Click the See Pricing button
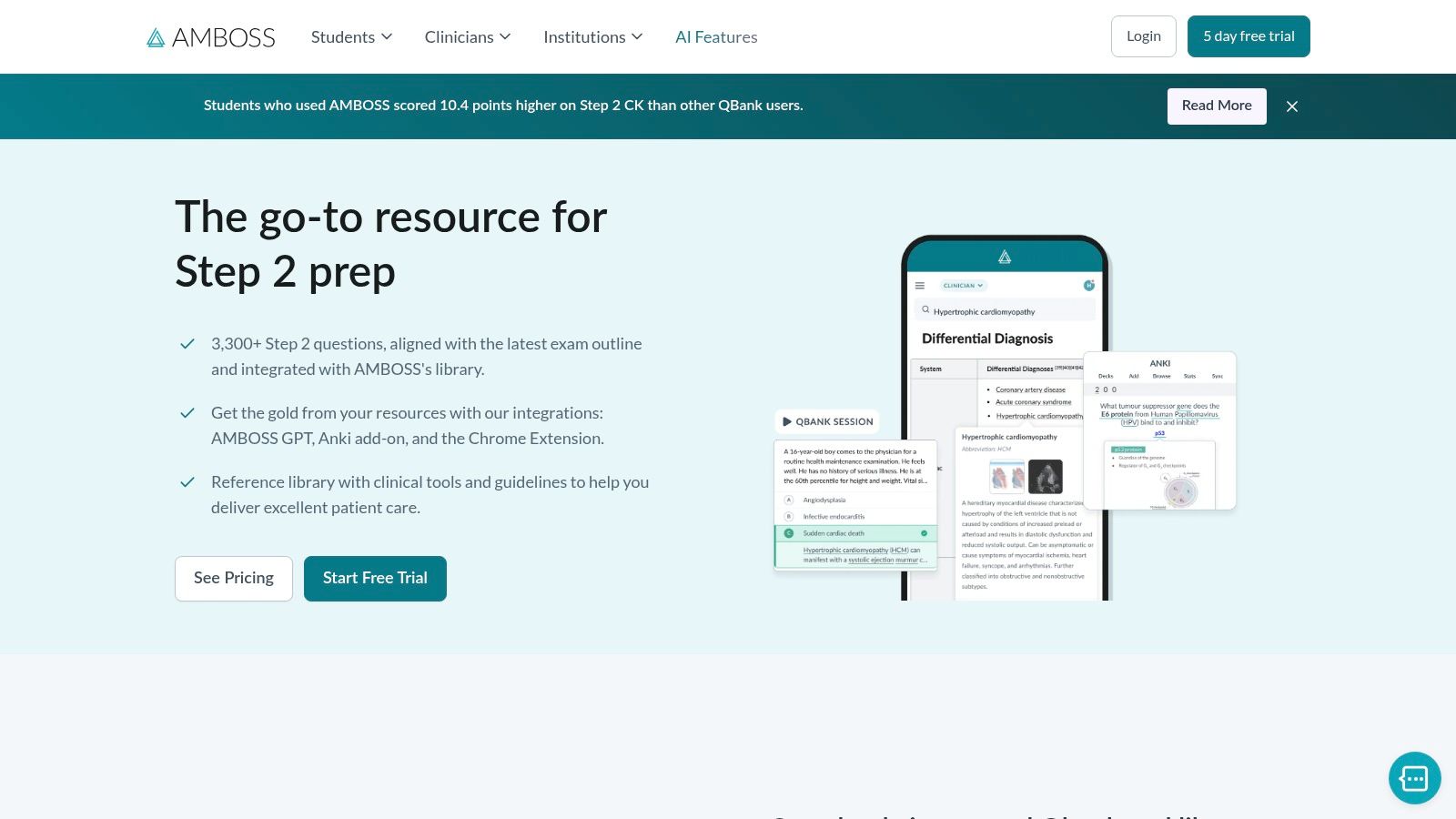 coord(233,578)
